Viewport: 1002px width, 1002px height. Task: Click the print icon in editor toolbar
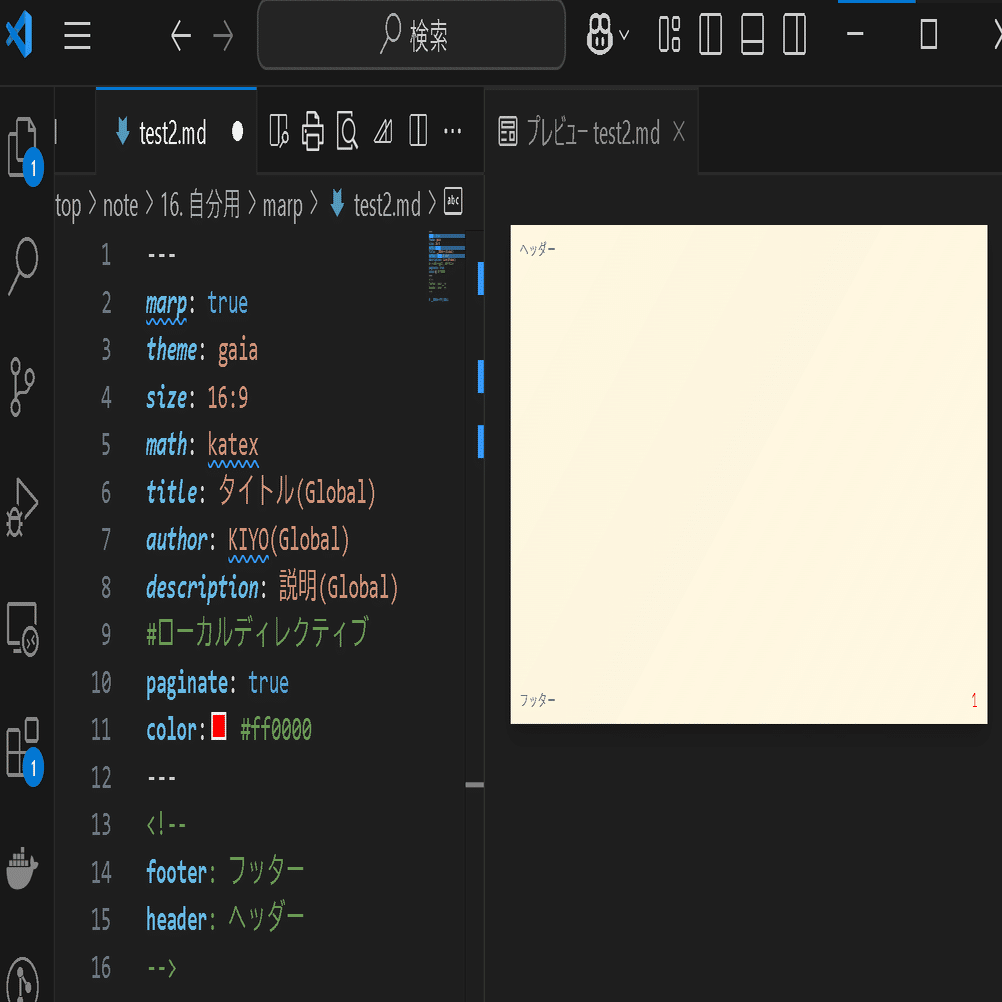312,131
